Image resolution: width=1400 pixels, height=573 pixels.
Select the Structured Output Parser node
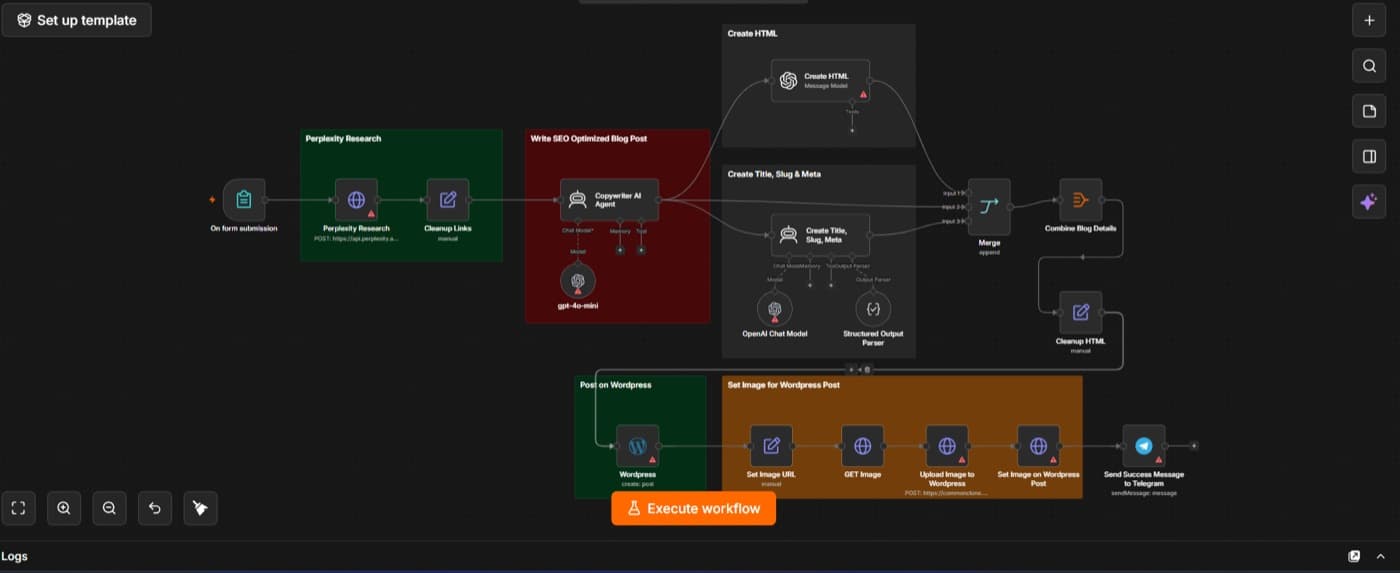click(873, 309)
